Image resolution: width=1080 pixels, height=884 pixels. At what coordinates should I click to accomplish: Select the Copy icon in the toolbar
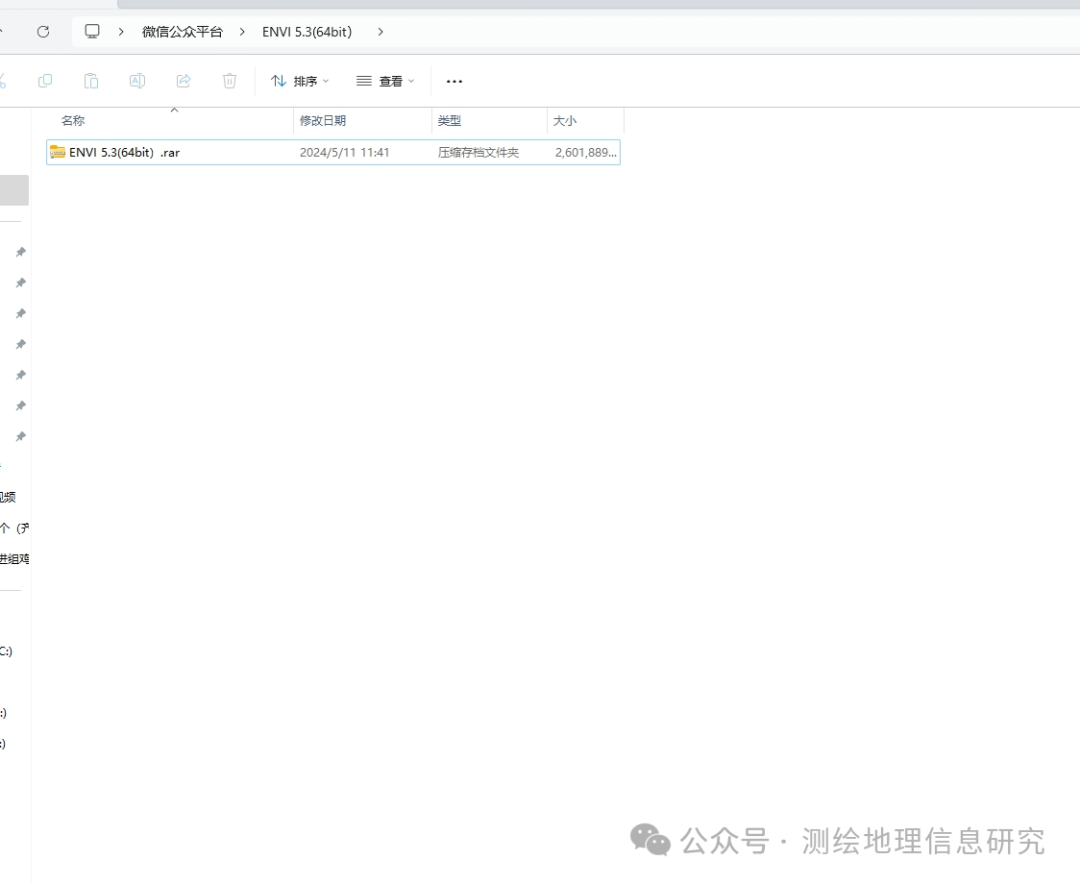(x=45, y=81)
